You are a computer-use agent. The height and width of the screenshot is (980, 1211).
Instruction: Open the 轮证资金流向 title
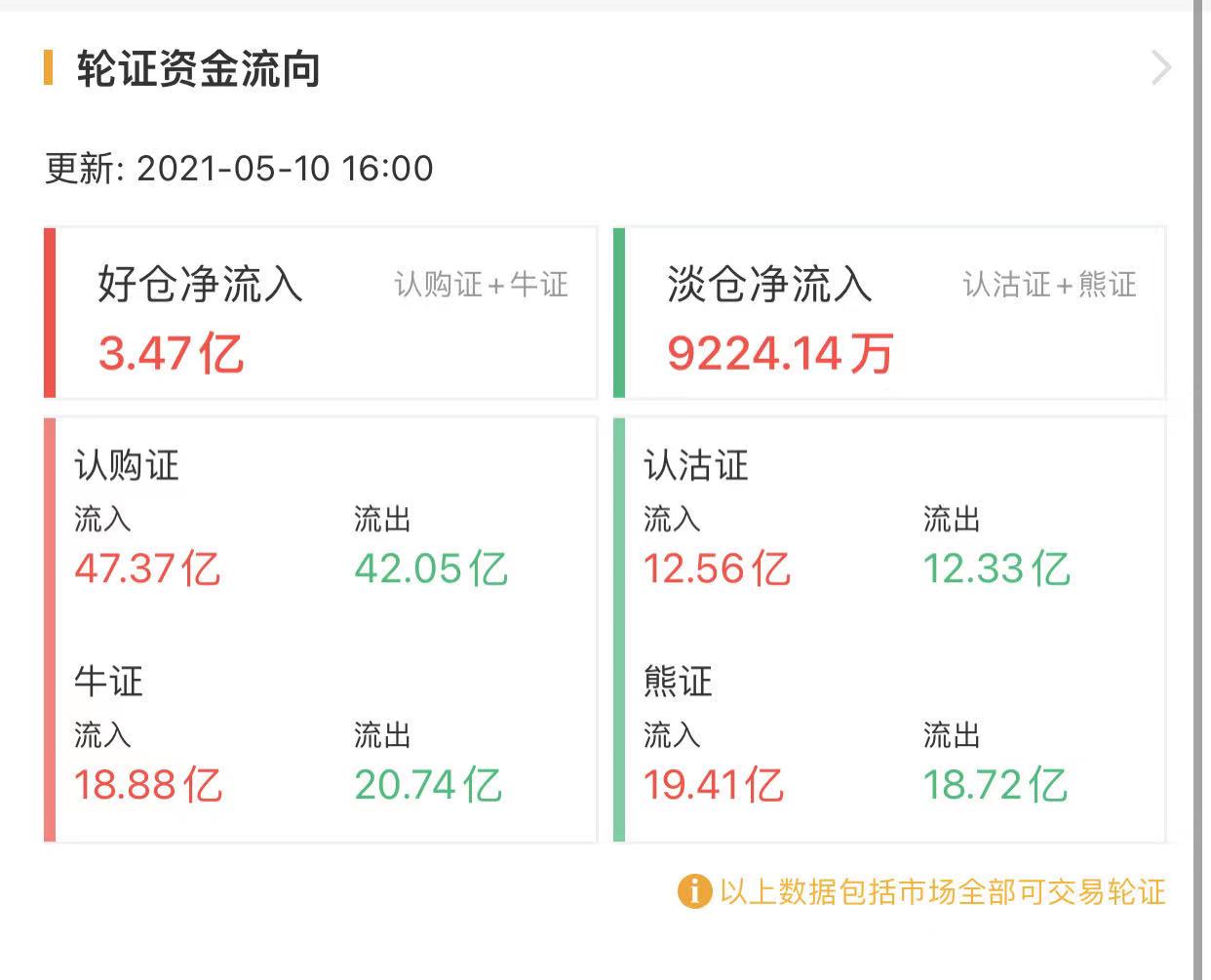pyautogui.click(x=199, y=69)
